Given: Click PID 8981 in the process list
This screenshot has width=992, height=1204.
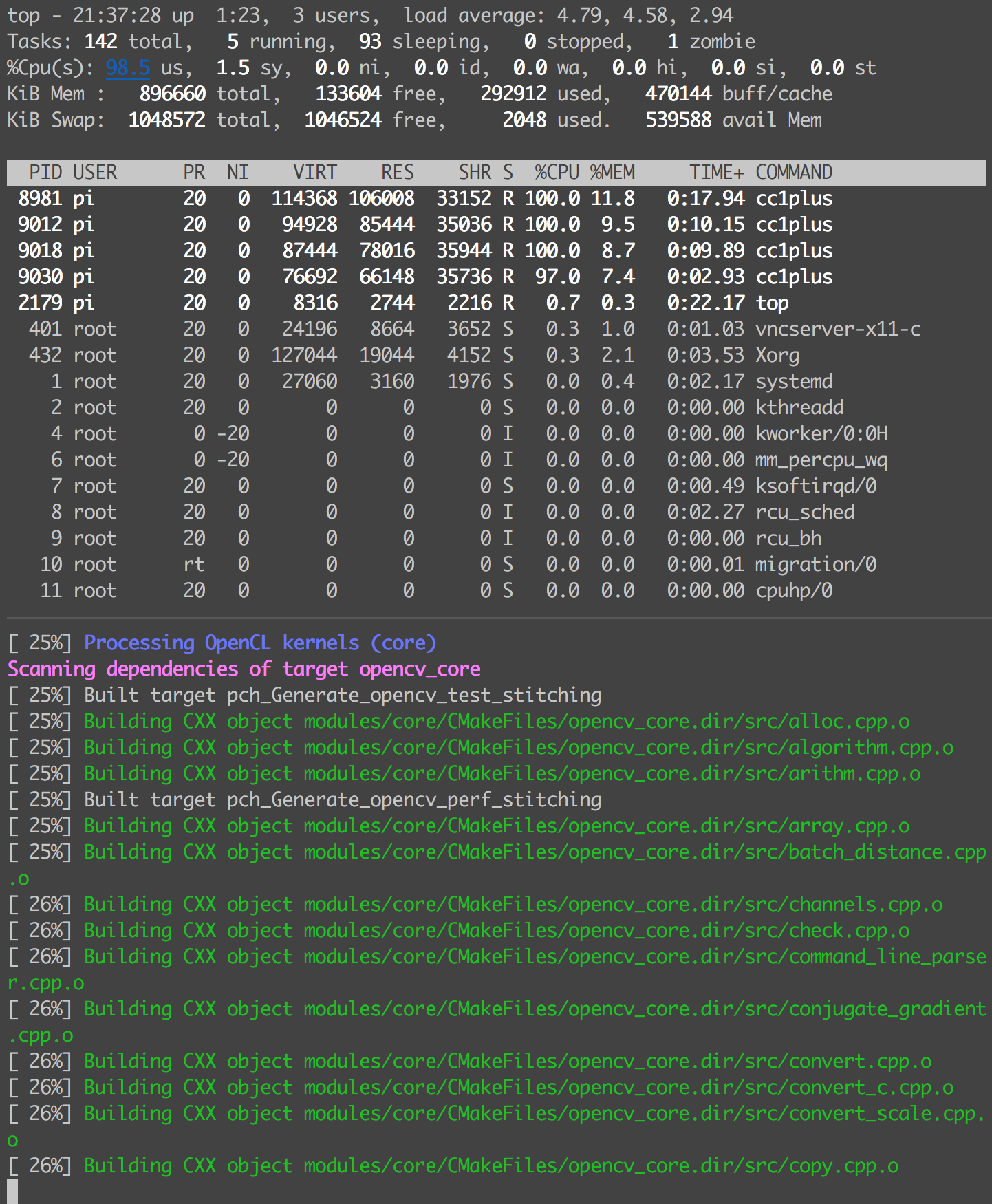Looking at the screenshot, I should coord(40,198).
